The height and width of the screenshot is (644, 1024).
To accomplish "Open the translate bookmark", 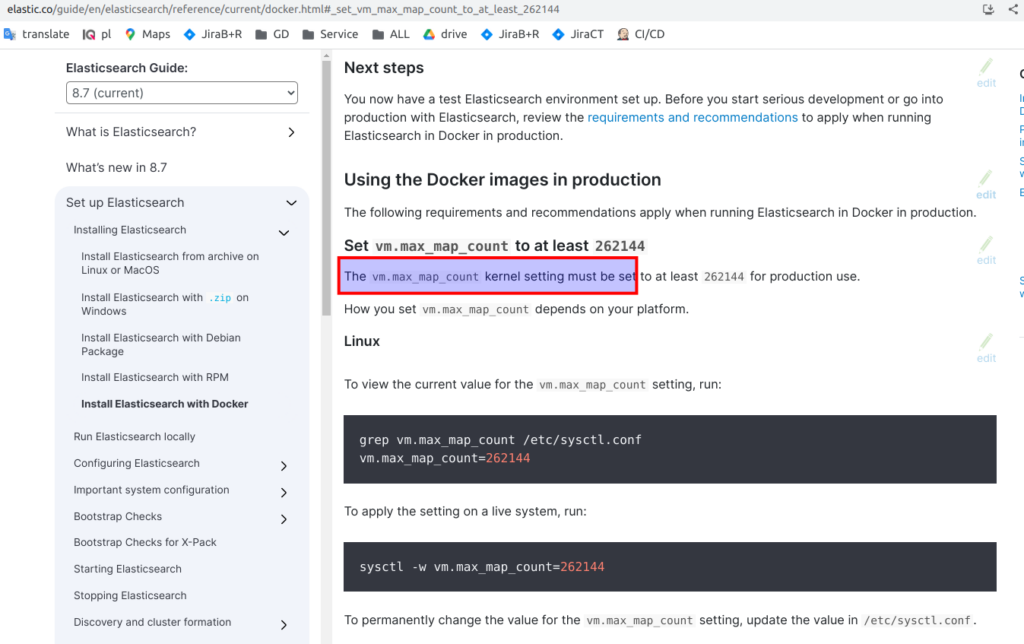I will tap(37, 34).
